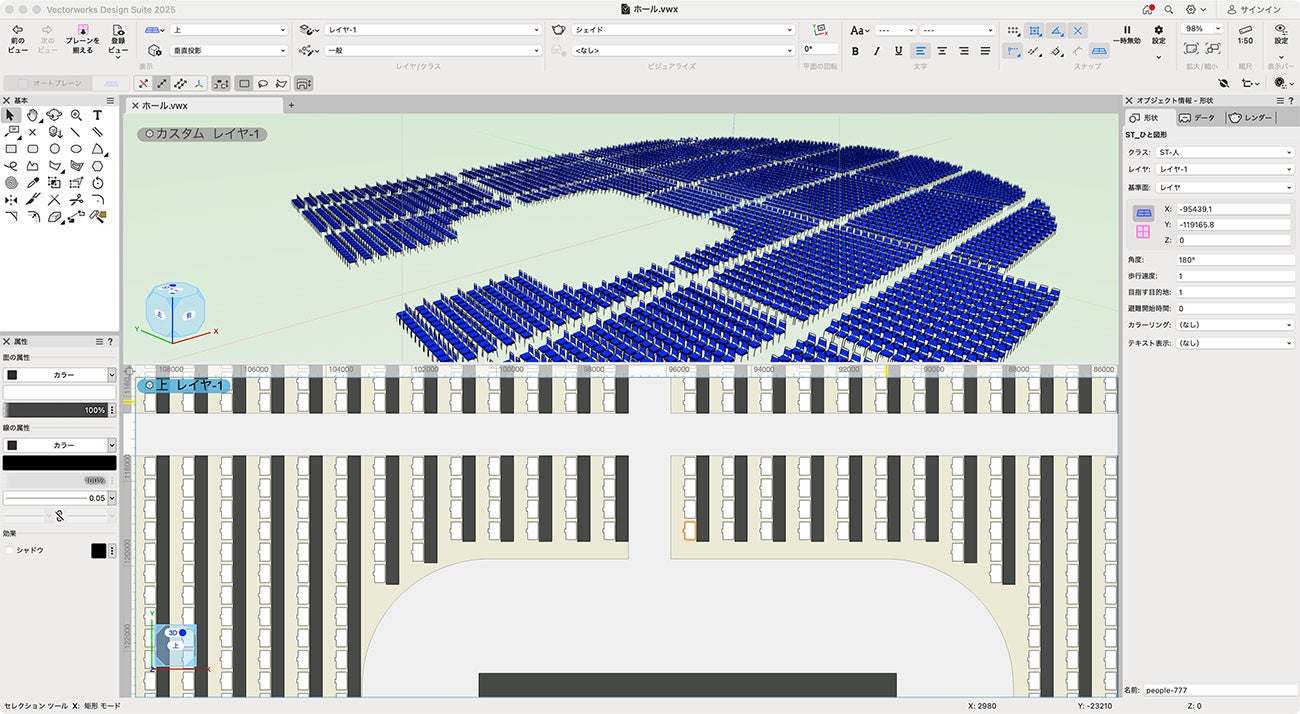The image size is (1300, 714).
Task: Open the active layer dropdown レイヤ-1 in toolbar
Action: coord(432,30)
